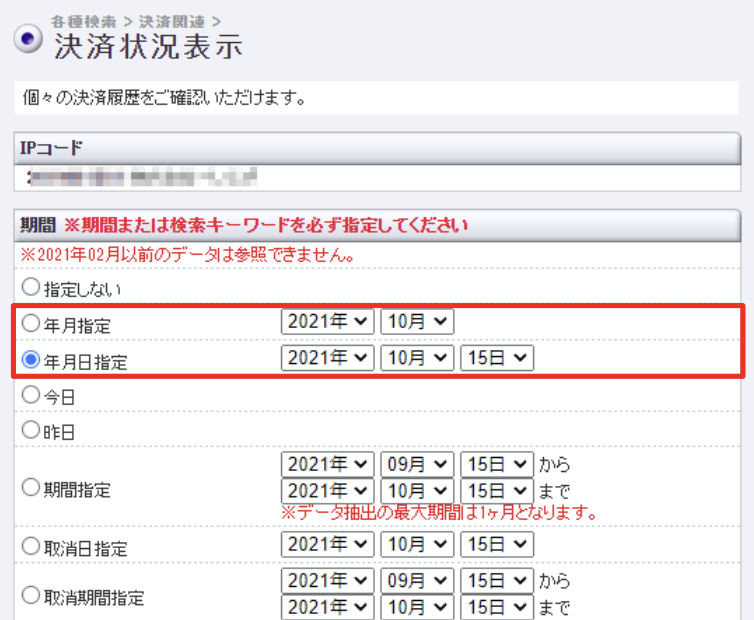Click the 決済状況表示 page title
Image resolution: width=754 pixels, height=620 pixels.
[148, 47]
